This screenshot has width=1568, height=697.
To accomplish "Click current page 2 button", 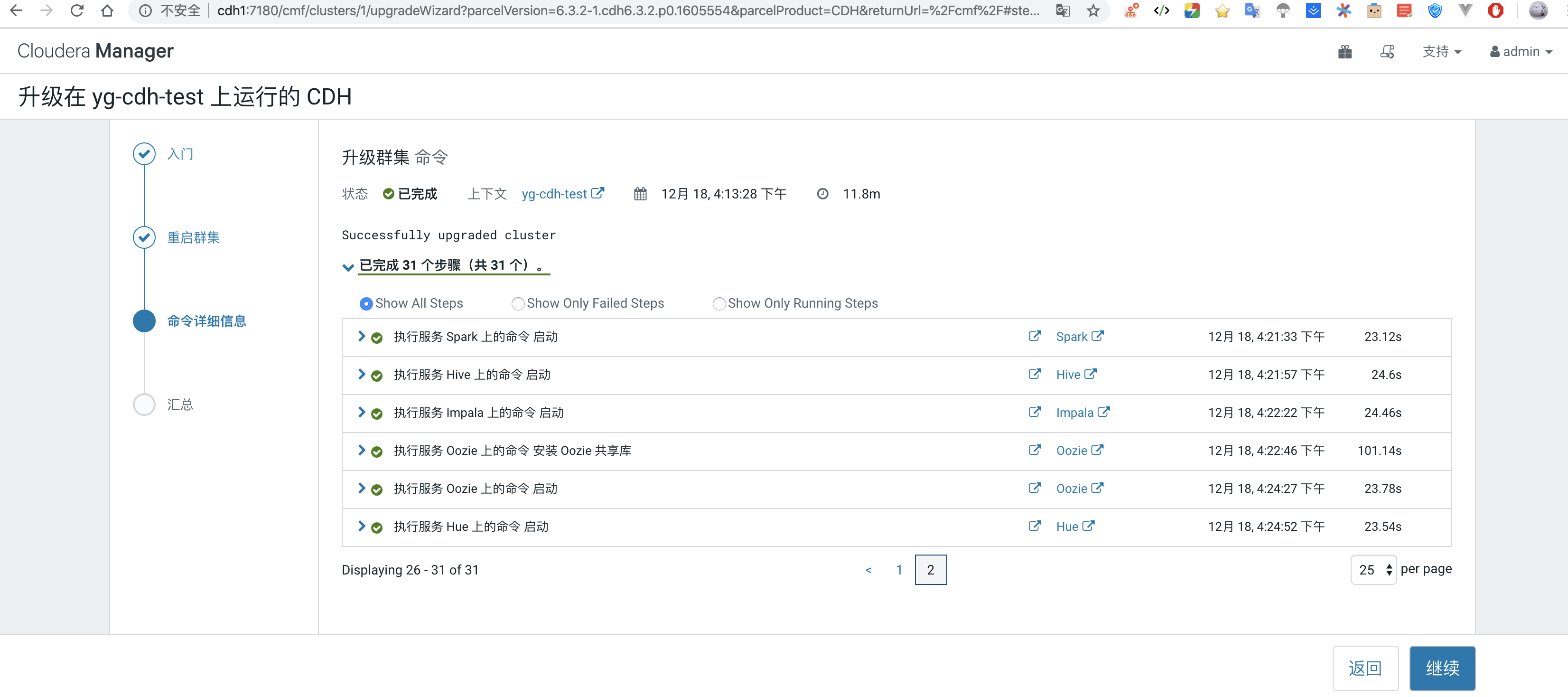I will (x=930, y=570).
